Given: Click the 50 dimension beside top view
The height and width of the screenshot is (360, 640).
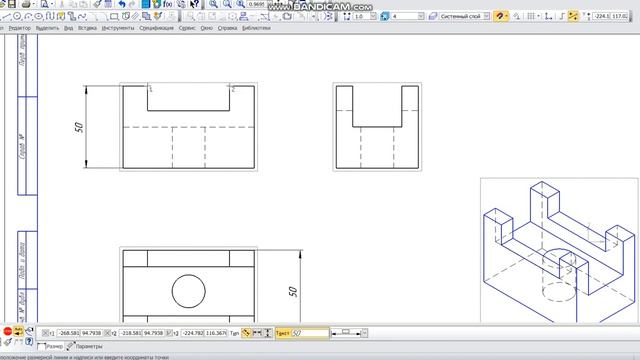Looking at the screenshot, I should pos(293,291).
